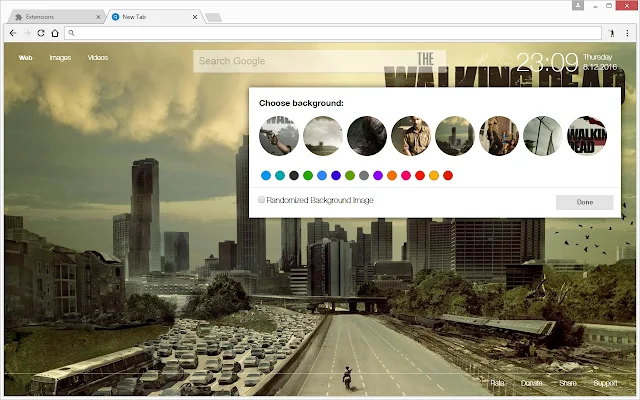Click the Rate link at the bottom

tap(497, 383)
